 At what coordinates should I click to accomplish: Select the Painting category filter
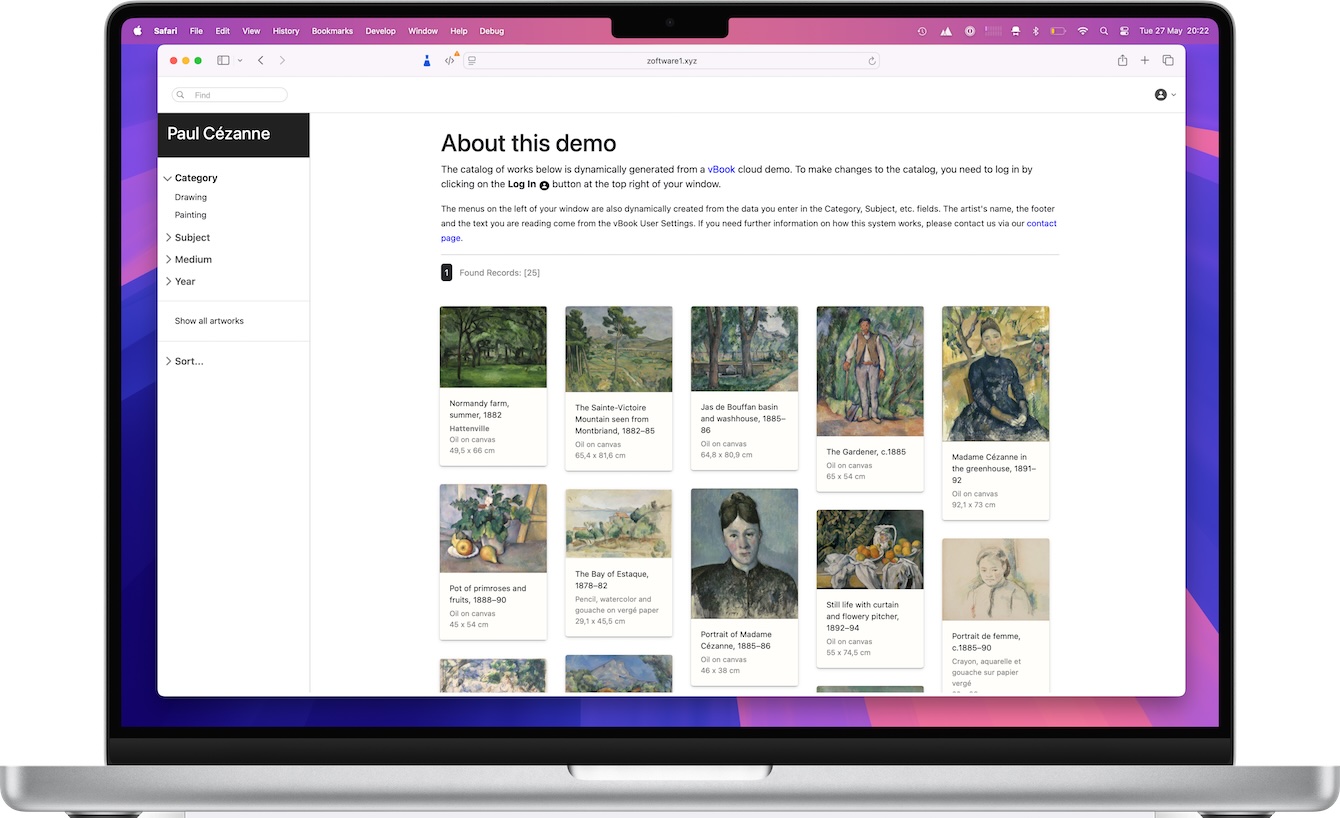click(x=190, y=214)
